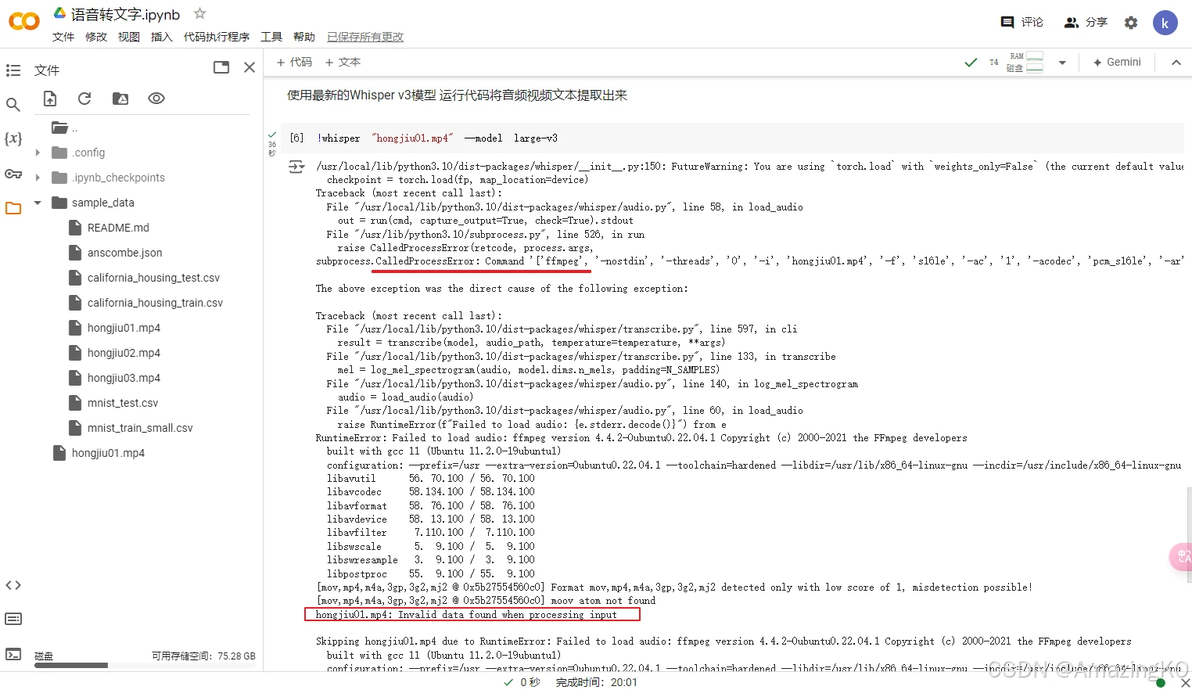Open the runtime connection dropdown arrow
Viewport: 1192px width, 690px height.
click(1062, 63)
